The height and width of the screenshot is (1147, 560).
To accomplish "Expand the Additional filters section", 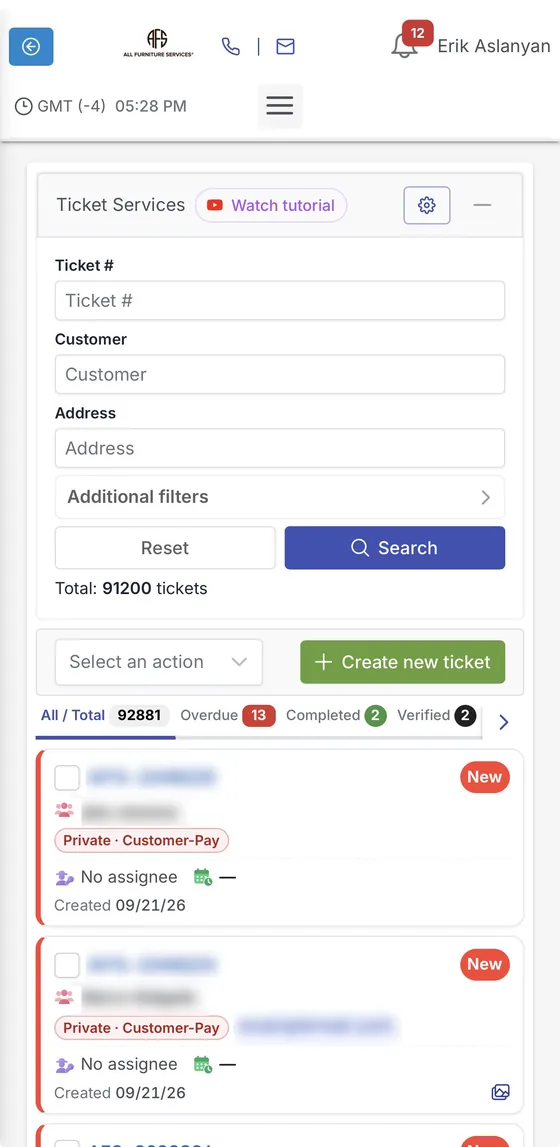I will click(x=280, y=497).
